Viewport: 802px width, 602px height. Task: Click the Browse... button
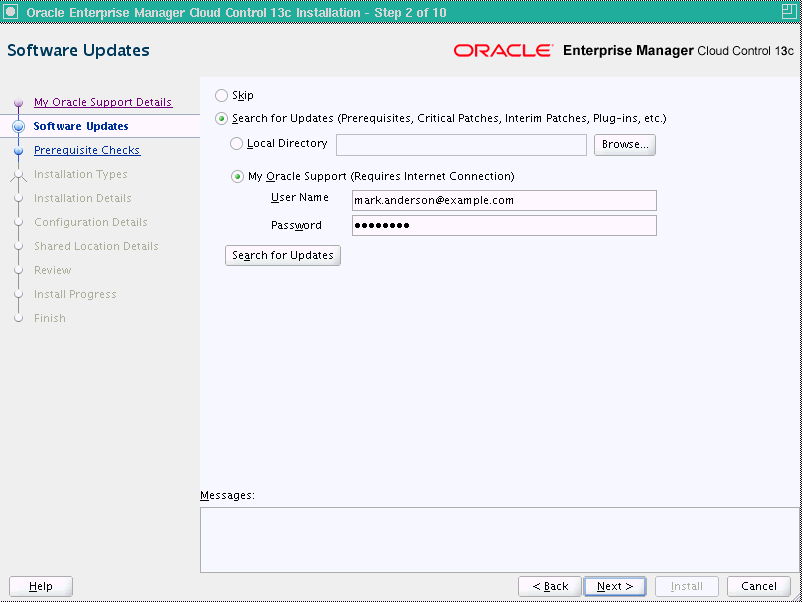(x=625, y=145)
